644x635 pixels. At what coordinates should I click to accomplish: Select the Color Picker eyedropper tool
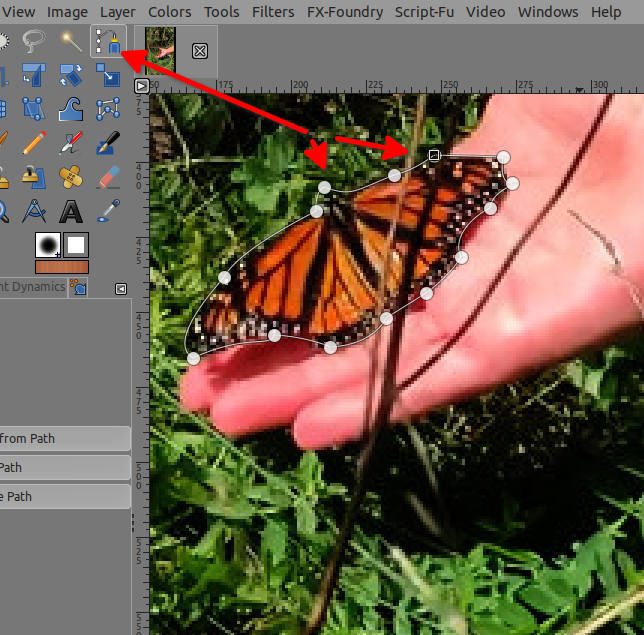pyautogui.click(x=108, y=211)
